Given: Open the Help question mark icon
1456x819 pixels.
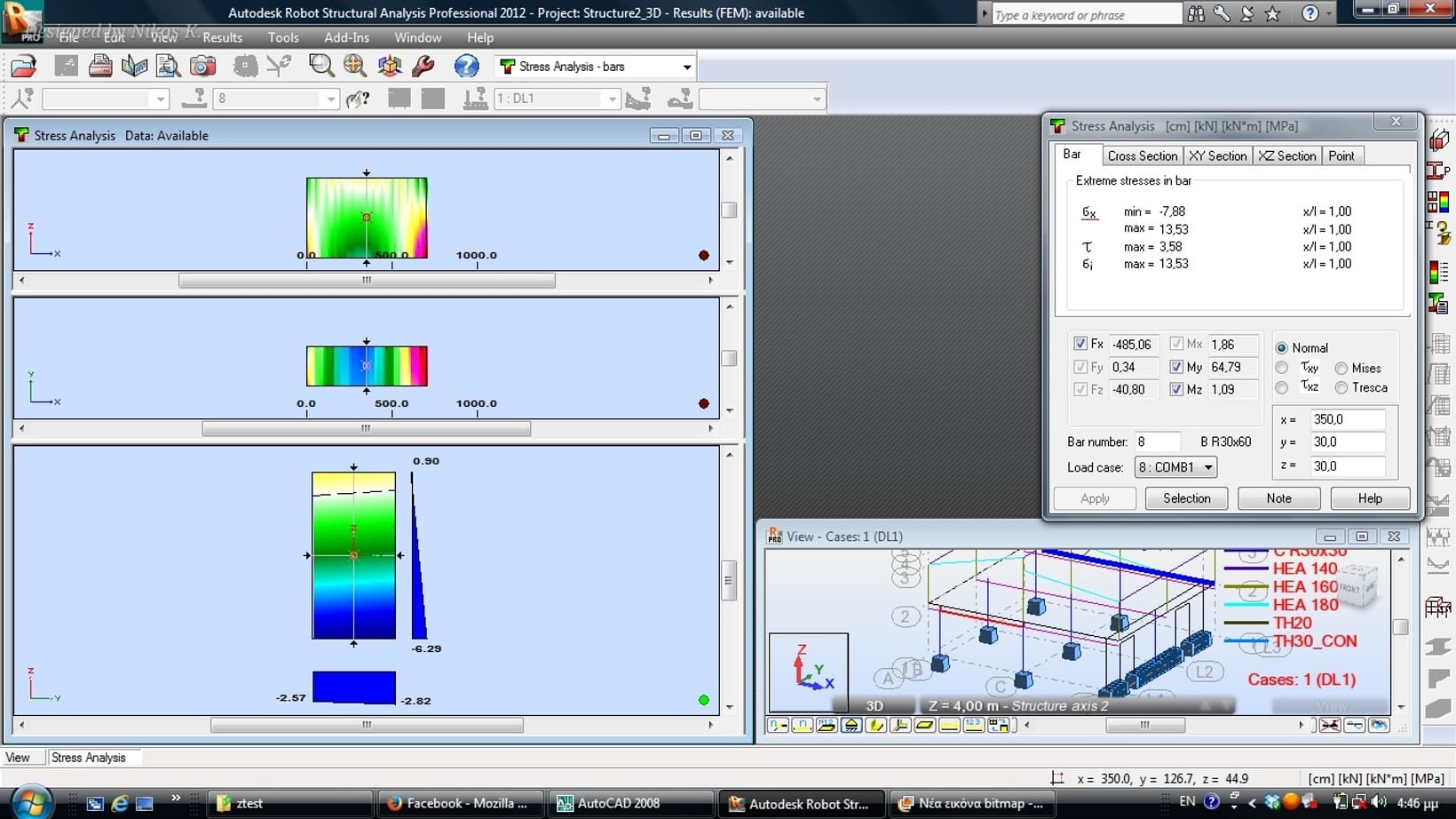Looking at the screenshot, I should [466, 67].
